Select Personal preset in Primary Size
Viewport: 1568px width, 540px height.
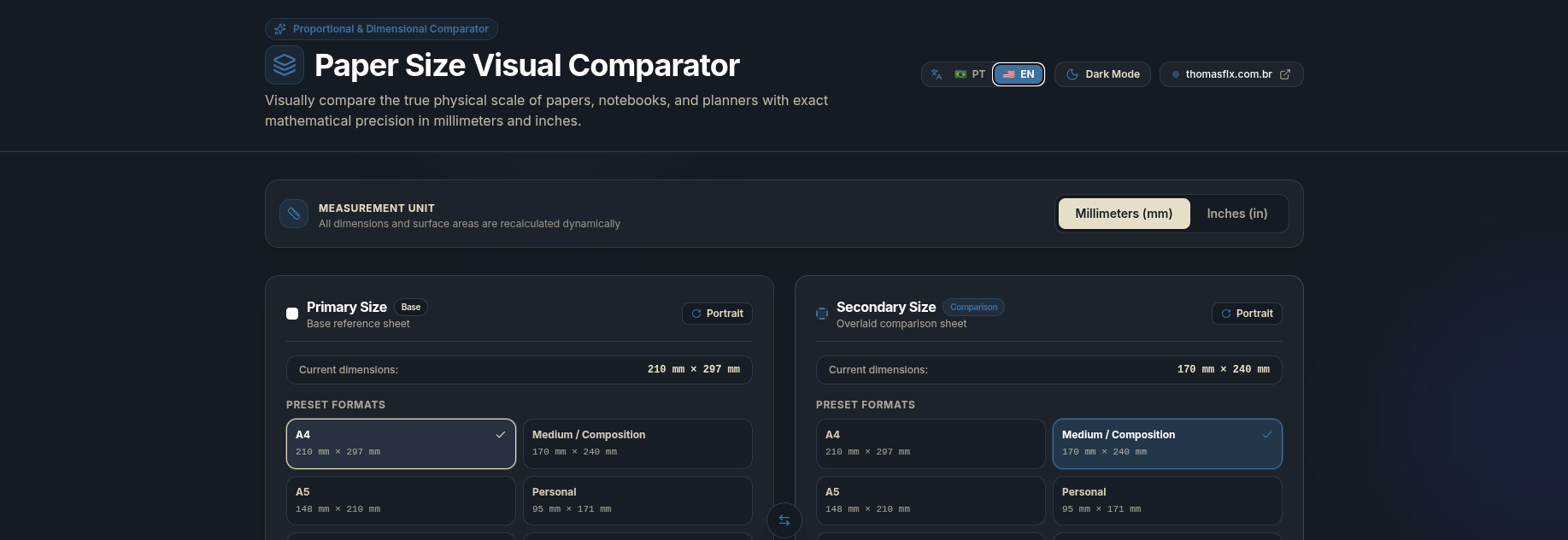[x=637, y=501]
